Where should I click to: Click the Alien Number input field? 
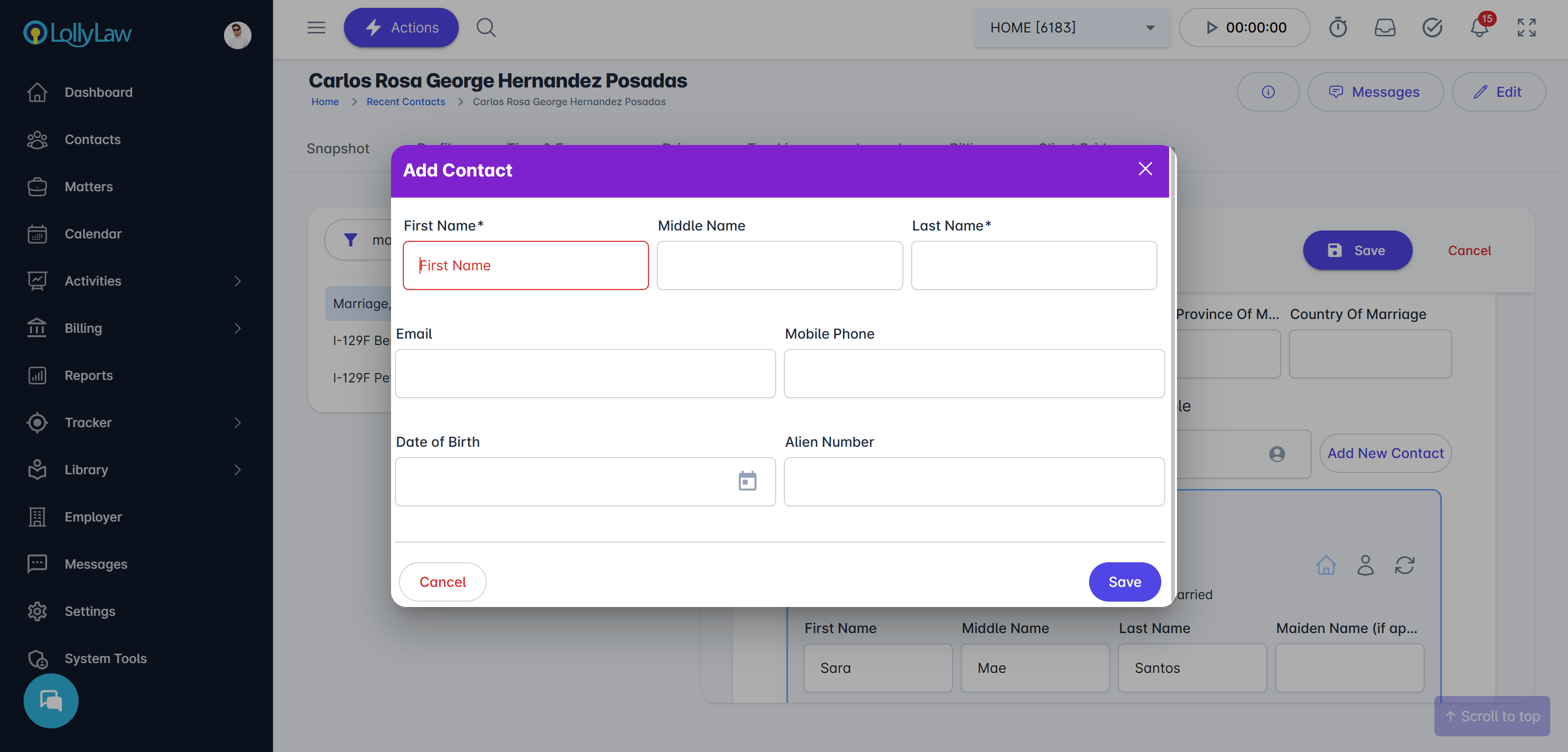974,481
